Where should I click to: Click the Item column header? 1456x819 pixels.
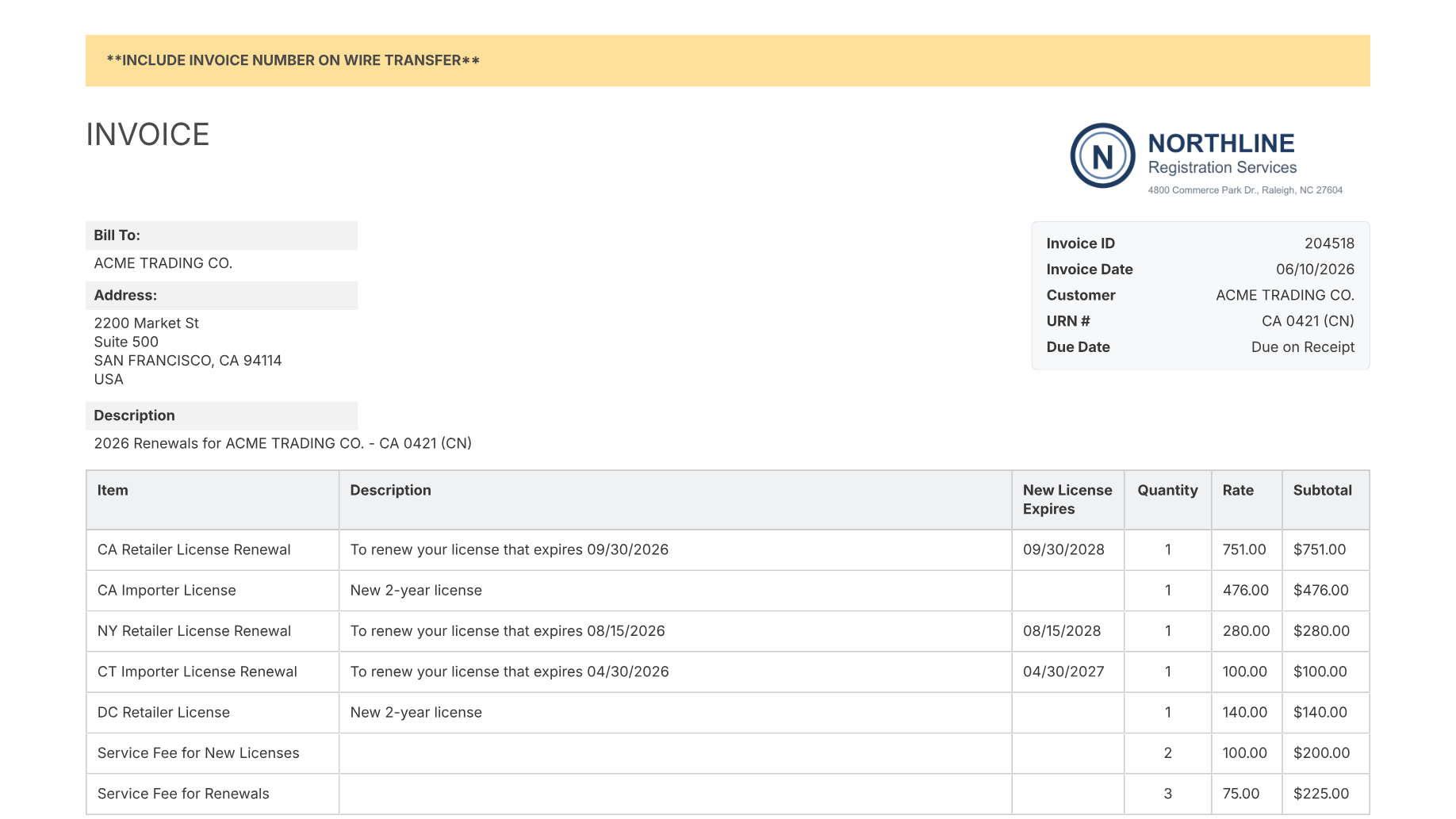coord(113,491)
